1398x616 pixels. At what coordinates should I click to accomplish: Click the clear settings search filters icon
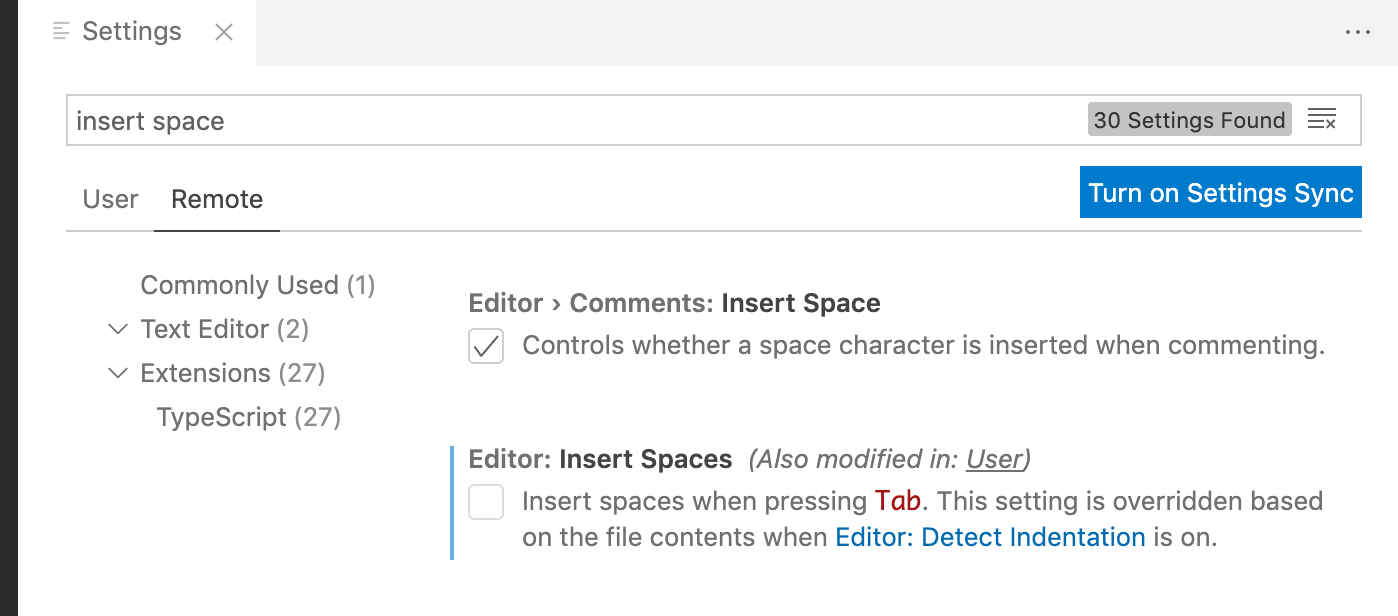click(x=1323, y=119)
